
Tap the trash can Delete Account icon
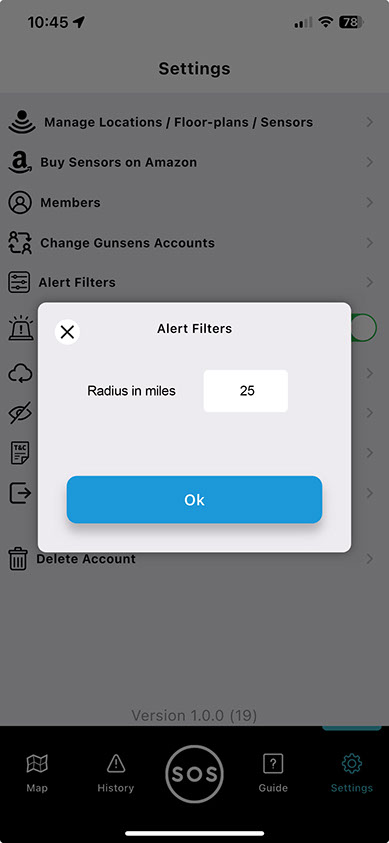(18, 559)
